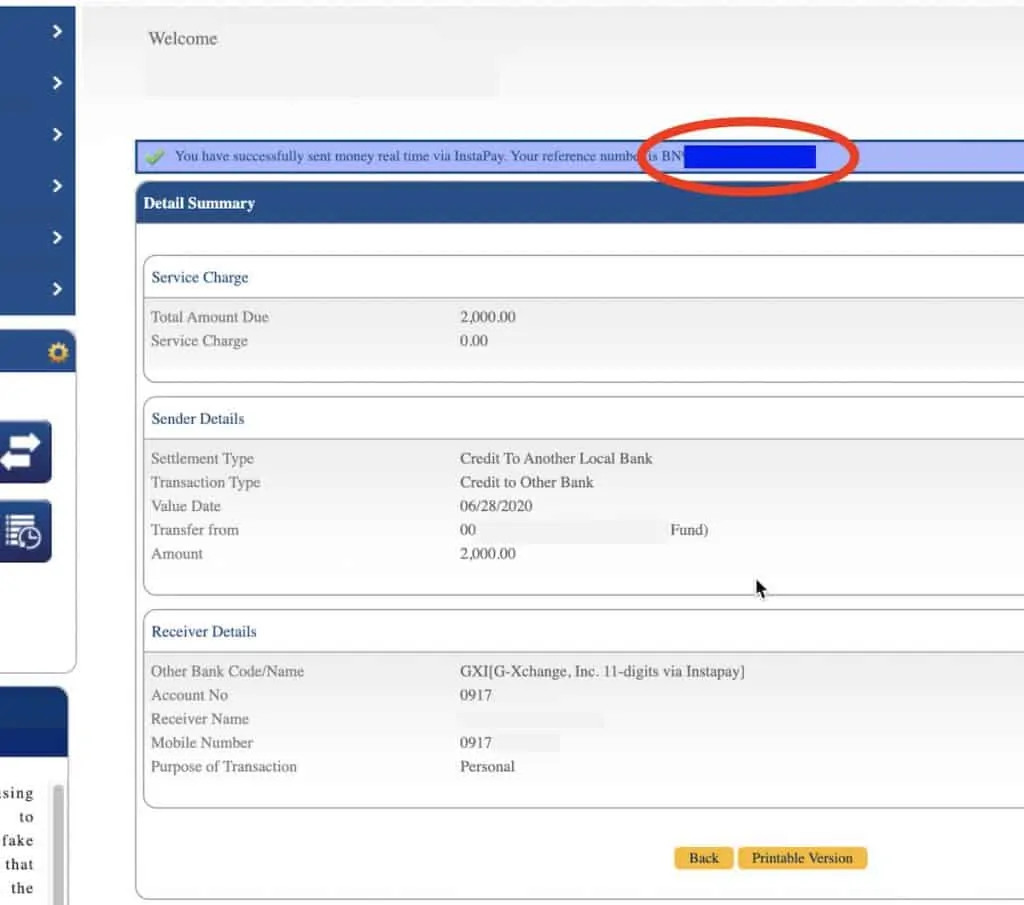1024x905 pixels.
Task: Open the scheduled transactions list-clock icon
Action: (25, 531)
